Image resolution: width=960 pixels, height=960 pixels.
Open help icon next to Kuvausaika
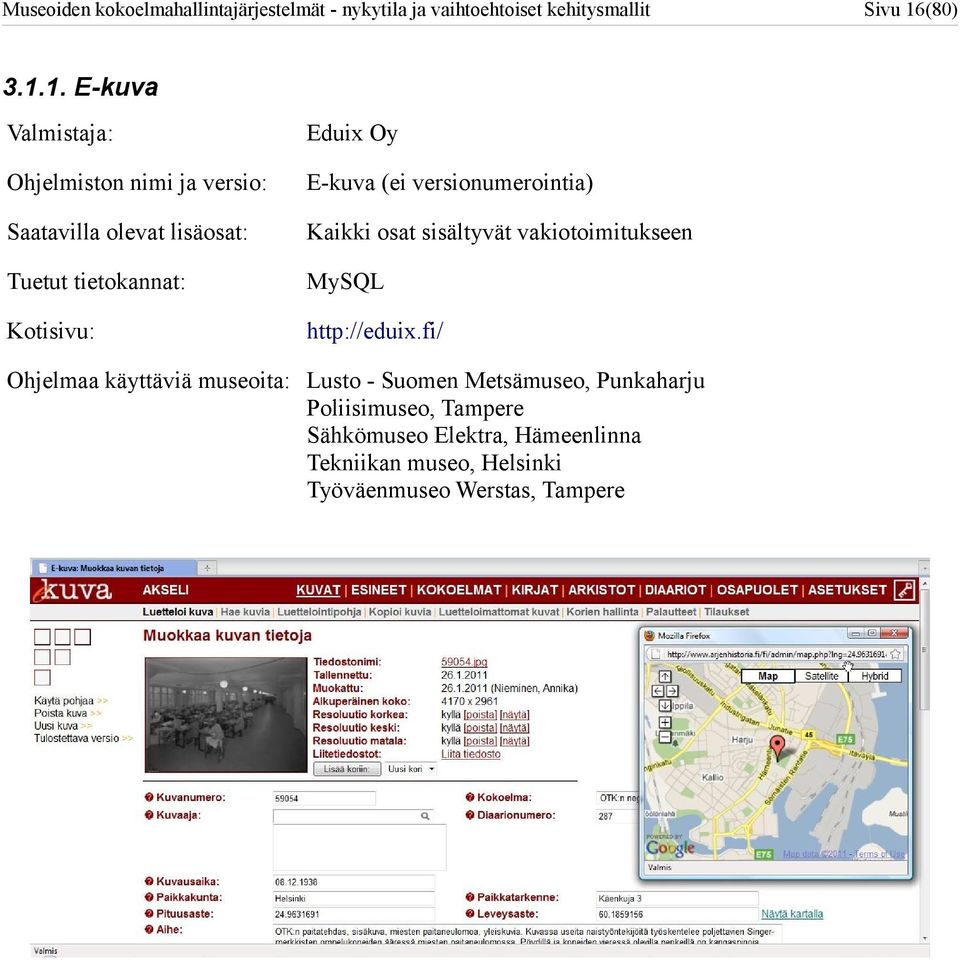[x=149, y=882]
